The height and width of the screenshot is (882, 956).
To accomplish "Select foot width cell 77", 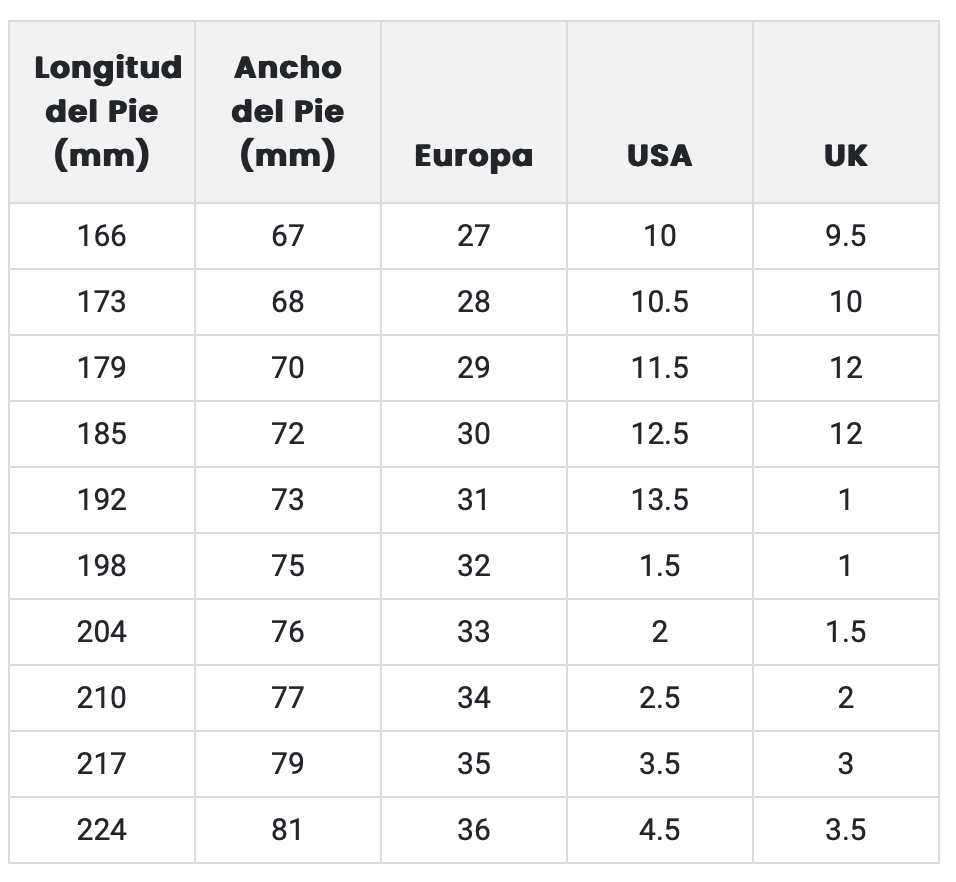I will [x=288, y=698].
